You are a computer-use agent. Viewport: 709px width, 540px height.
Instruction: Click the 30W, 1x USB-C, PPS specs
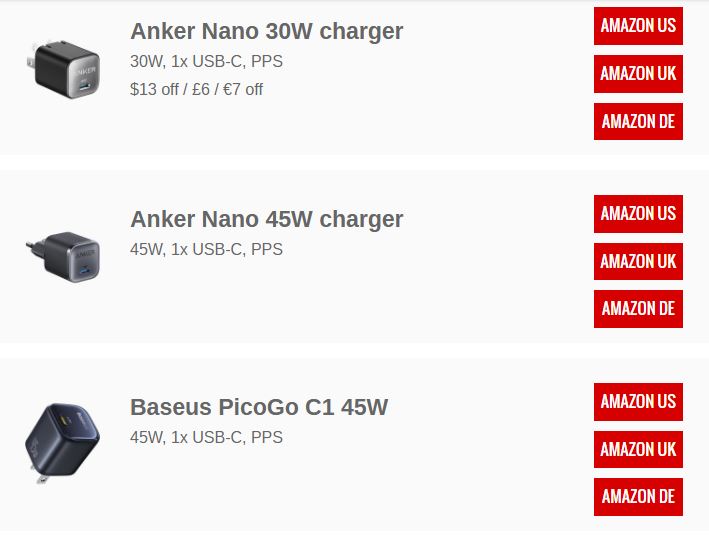coord(206,61)
